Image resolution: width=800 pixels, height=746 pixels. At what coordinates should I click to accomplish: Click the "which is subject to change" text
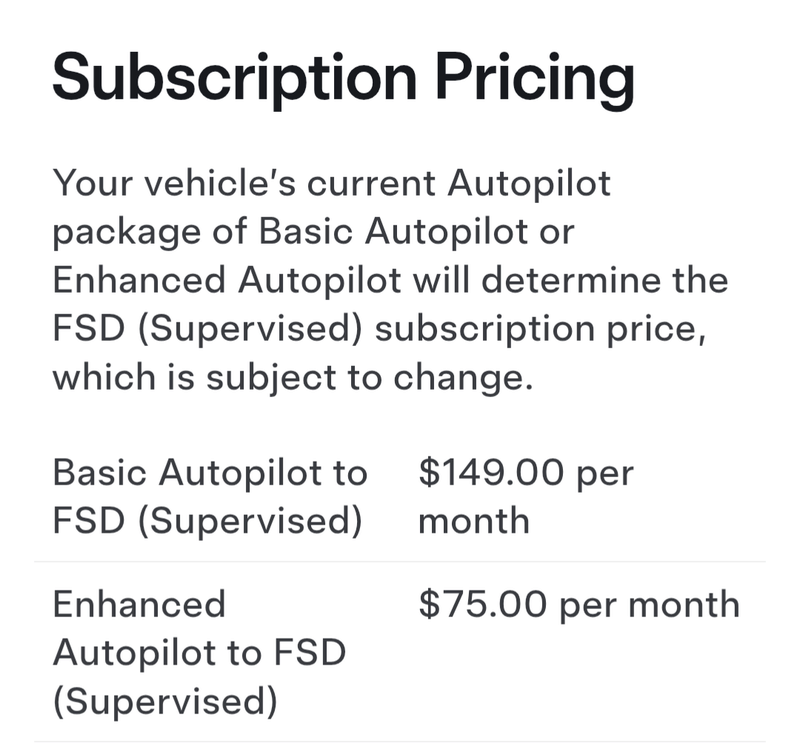[288, 378]
